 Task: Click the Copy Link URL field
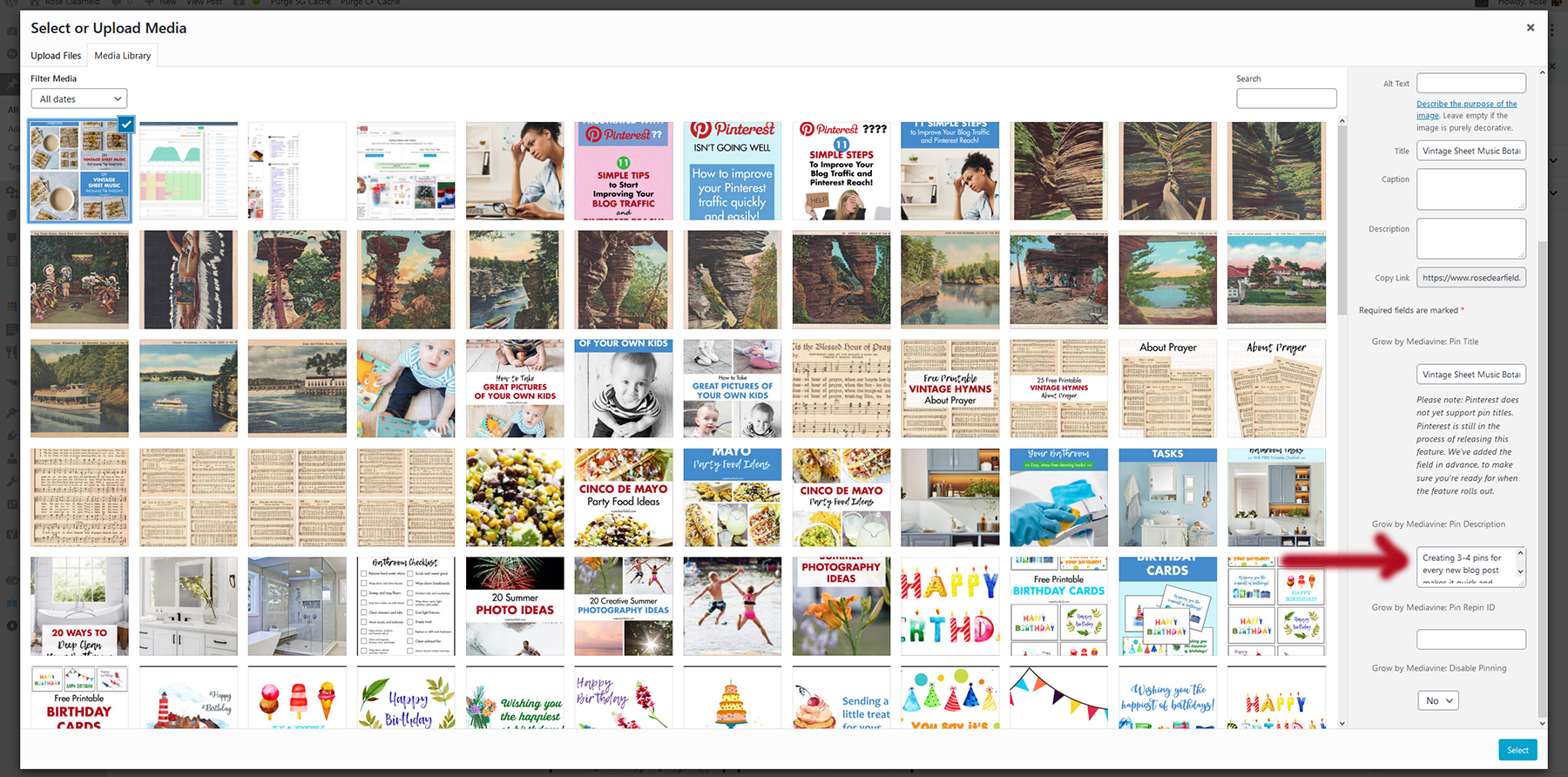[1470, 278]
